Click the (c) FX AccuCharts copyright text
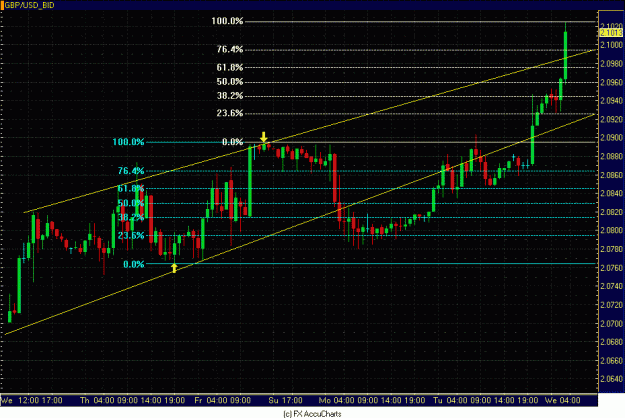The image size is (625, 418). click(x=312, y=414)
